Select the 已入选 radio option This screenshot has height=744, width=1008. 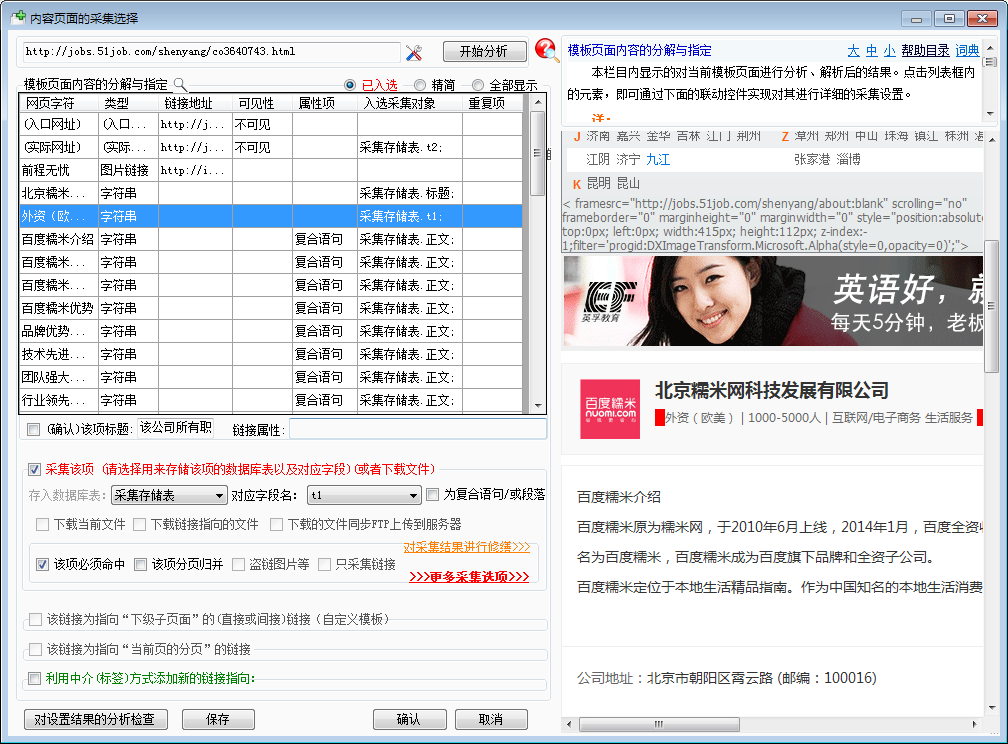350,86
